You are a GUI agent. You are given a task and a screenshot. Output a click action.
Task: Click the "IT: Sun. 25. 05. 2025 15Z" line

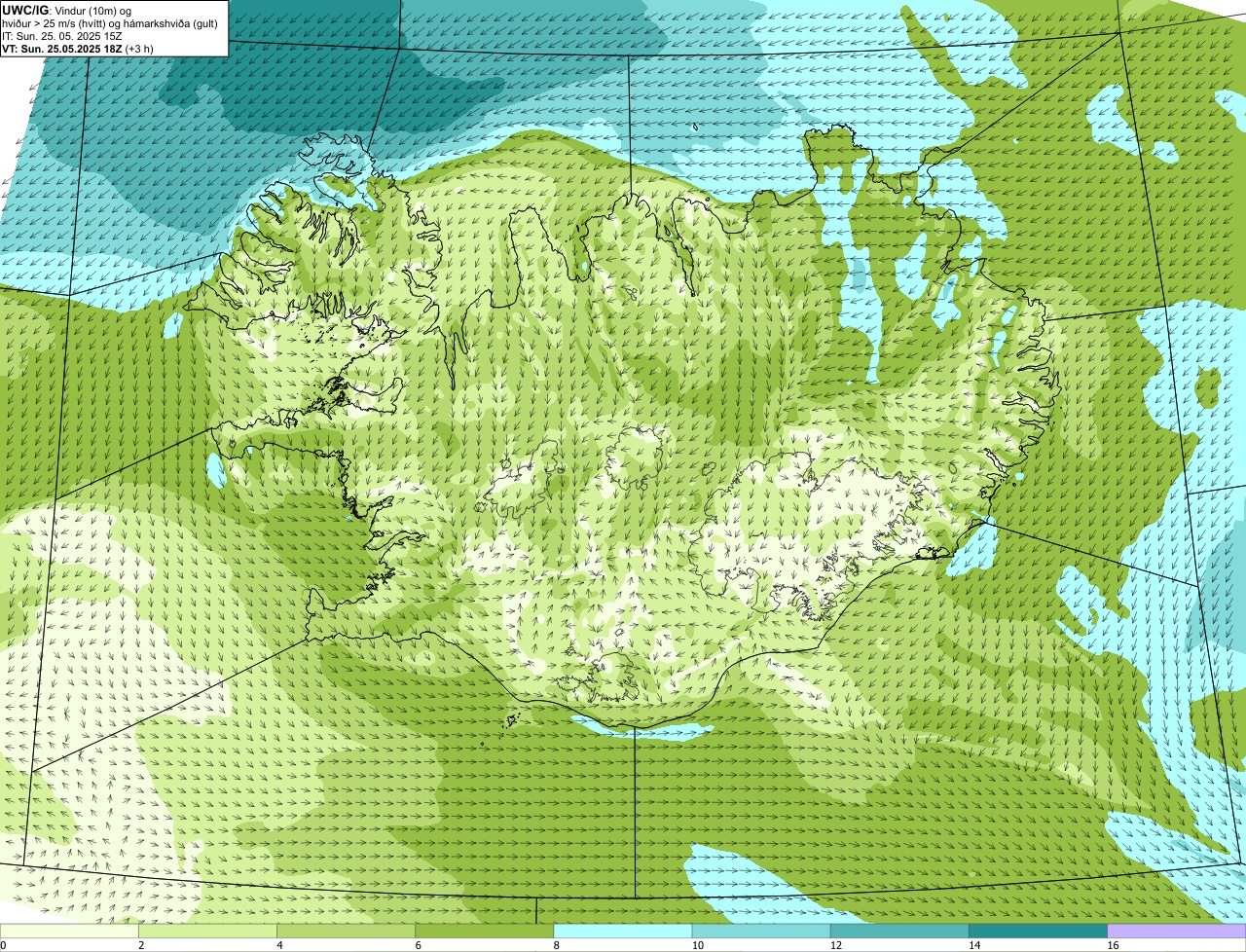62,35
